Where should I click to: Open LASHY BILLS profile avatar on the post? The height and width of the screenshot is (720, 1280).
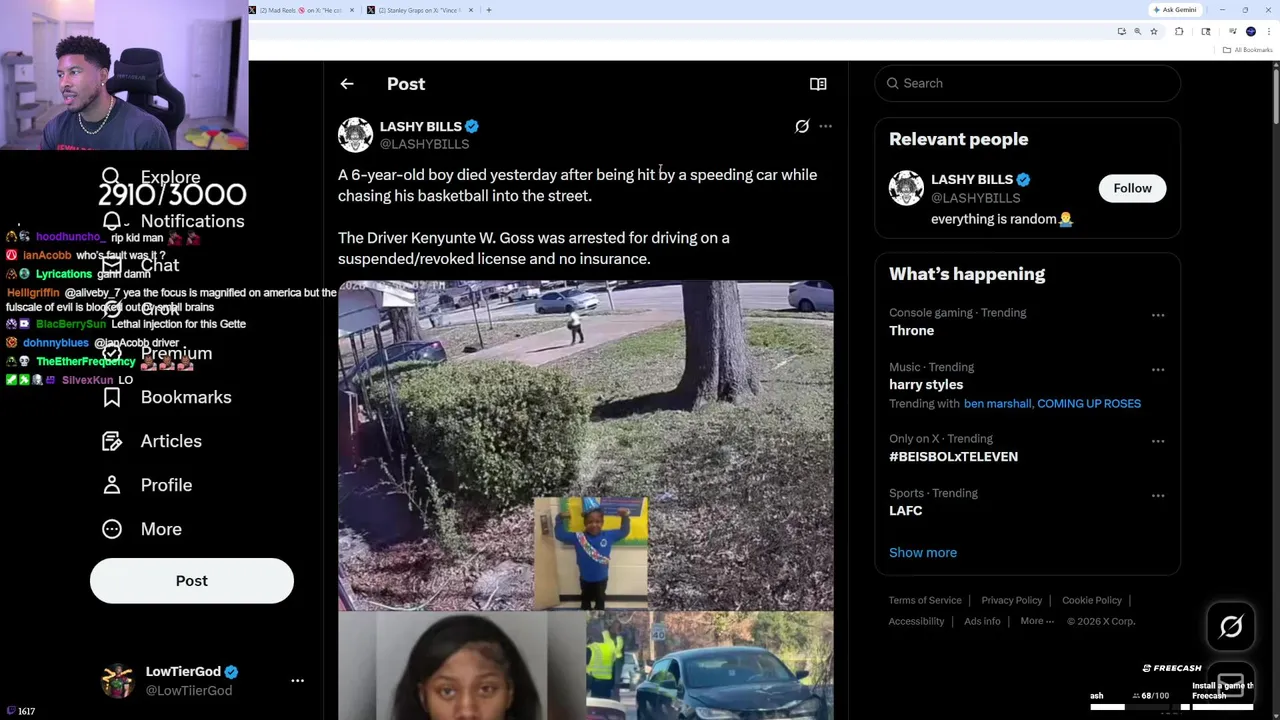point(355,135)
